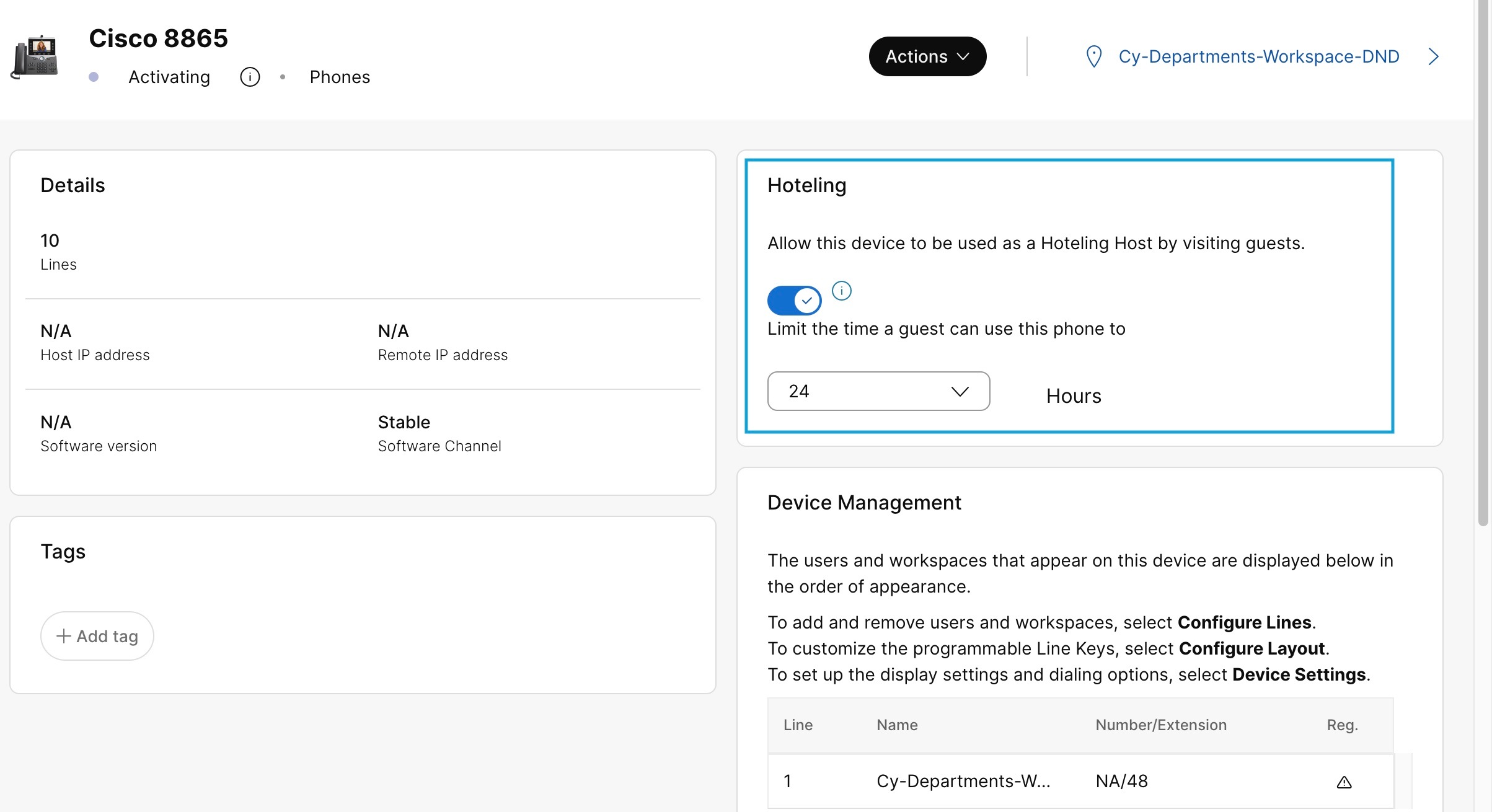
Task: Click the Phones label in header
Action: click(340, 77)
